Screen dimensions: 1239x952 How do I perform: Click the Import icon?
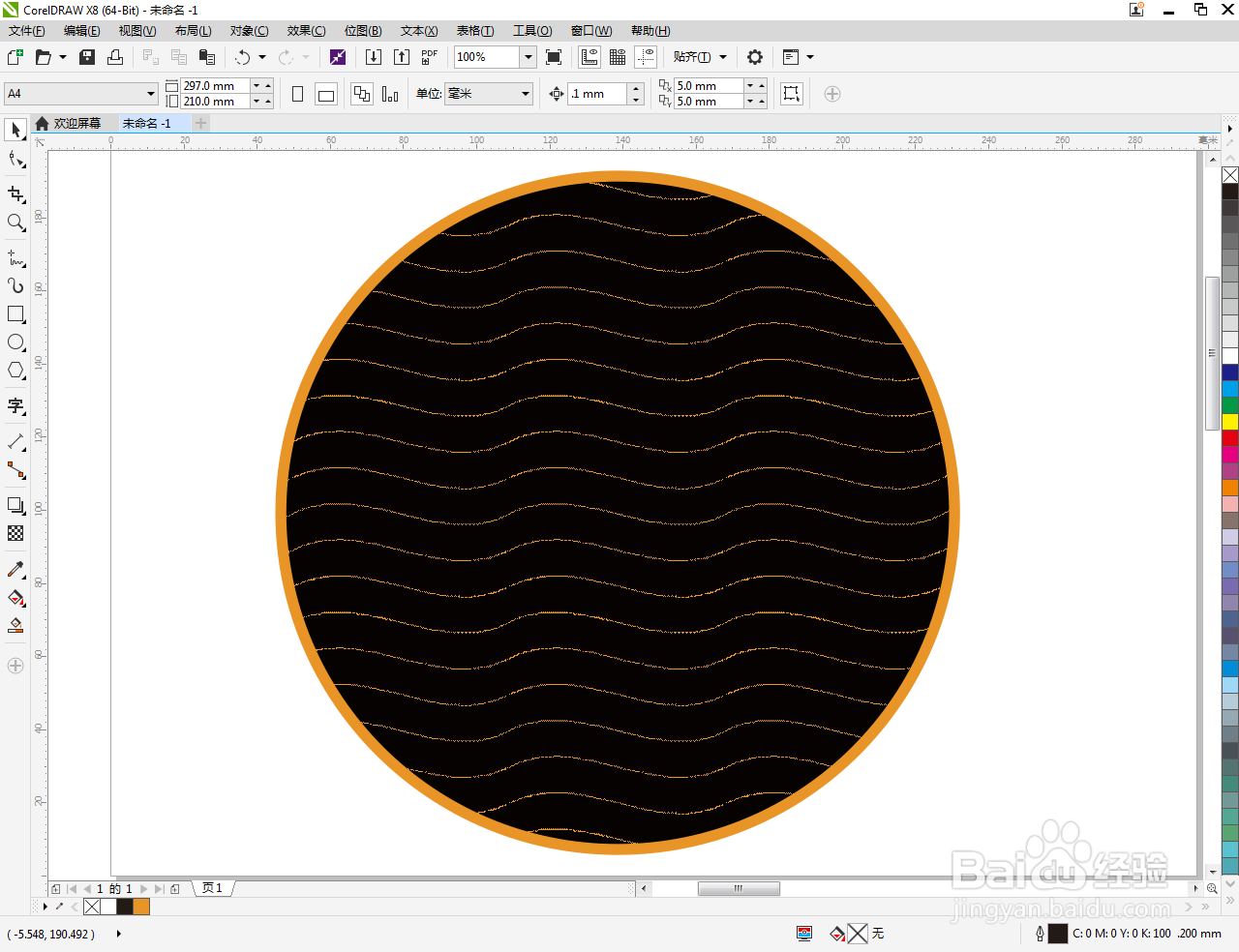(x=374, y=57)
